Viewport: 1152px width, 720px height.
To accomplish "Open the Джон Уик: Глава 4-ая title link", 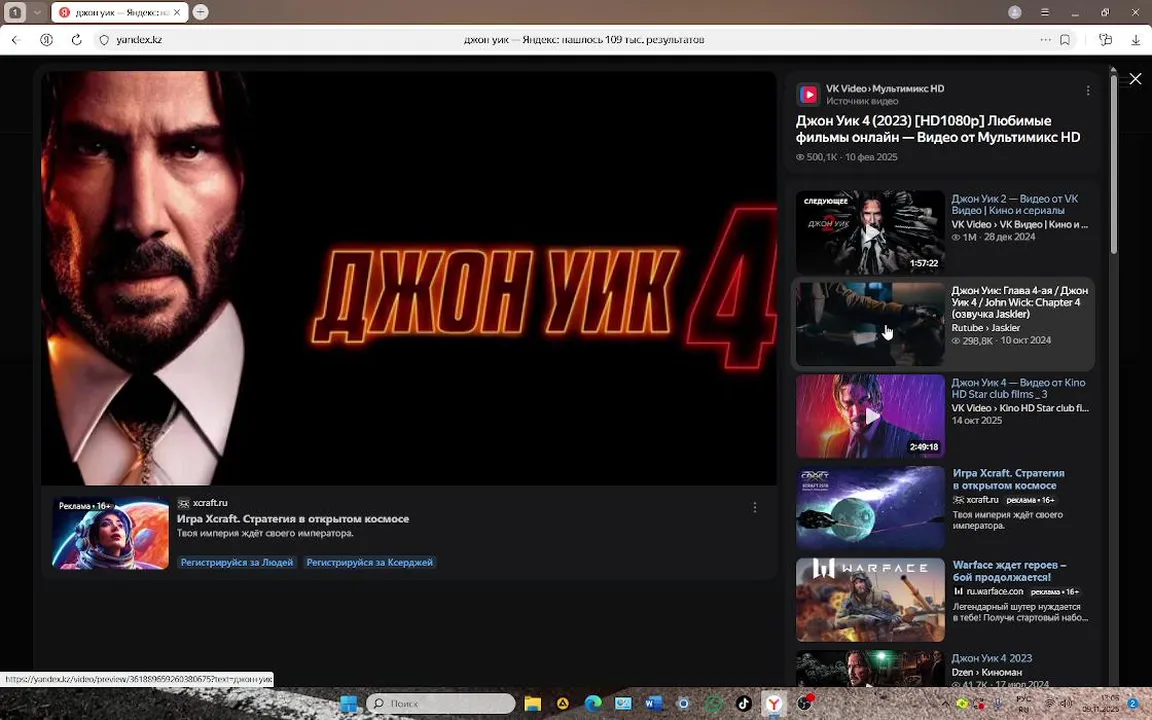I will coord(1020,302).
